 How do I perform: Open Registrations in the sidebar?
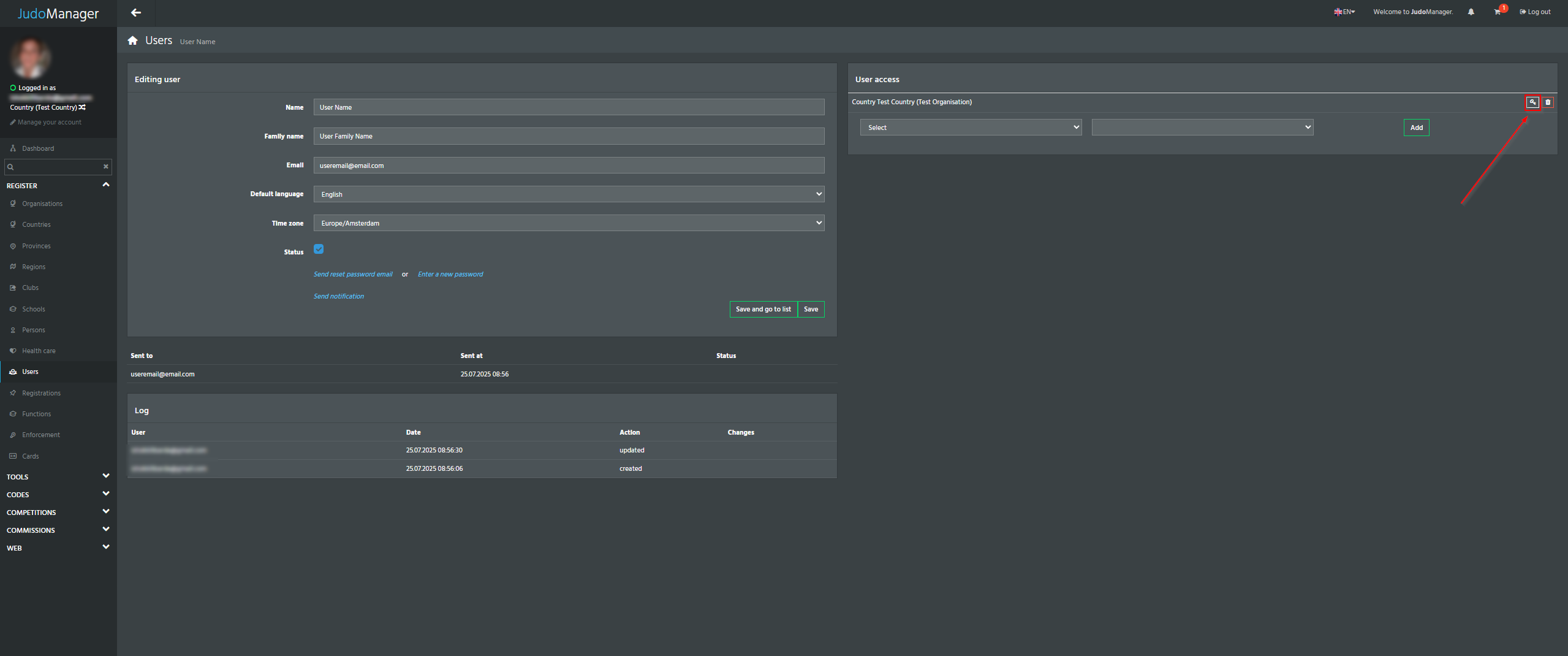coord(41,393)
